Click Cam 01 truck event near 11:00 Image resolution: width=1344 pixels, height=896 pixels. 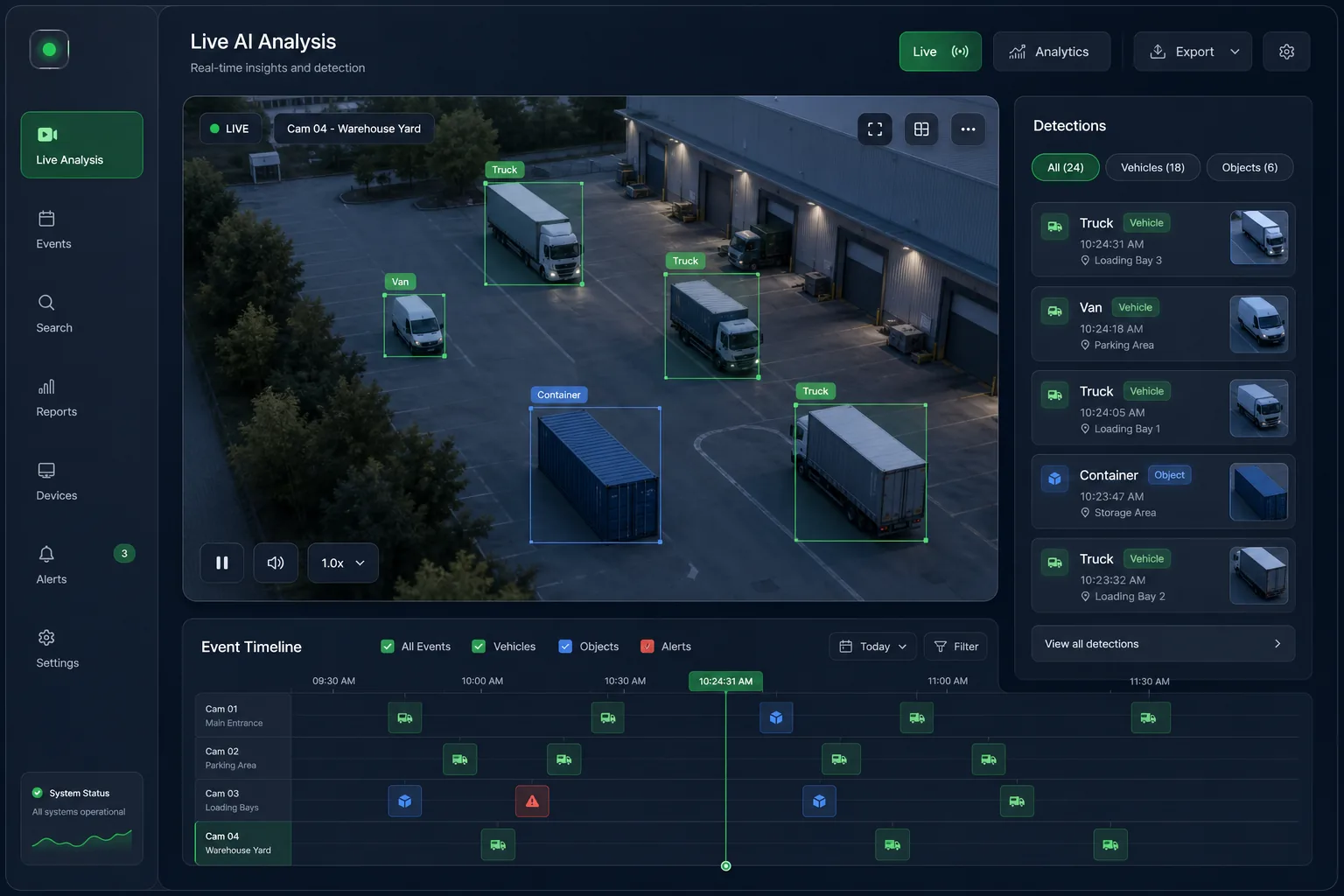pyautogui.click(x=917, y=717)
